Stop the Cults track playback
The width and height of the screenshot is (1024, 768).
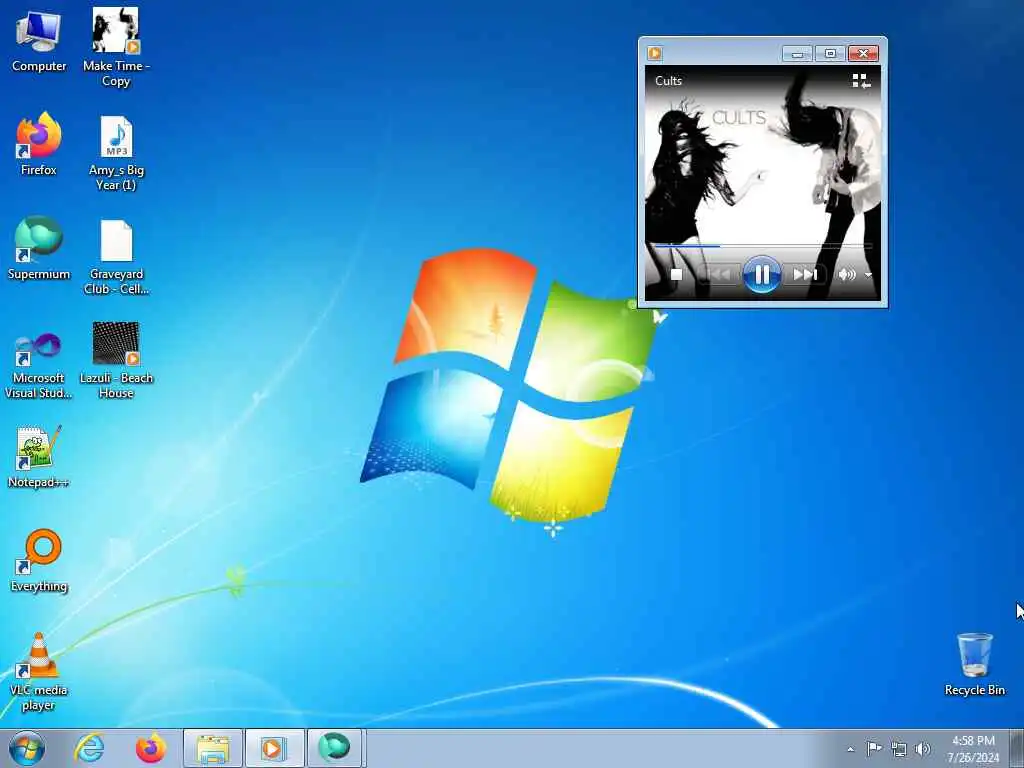coord(677,275)
